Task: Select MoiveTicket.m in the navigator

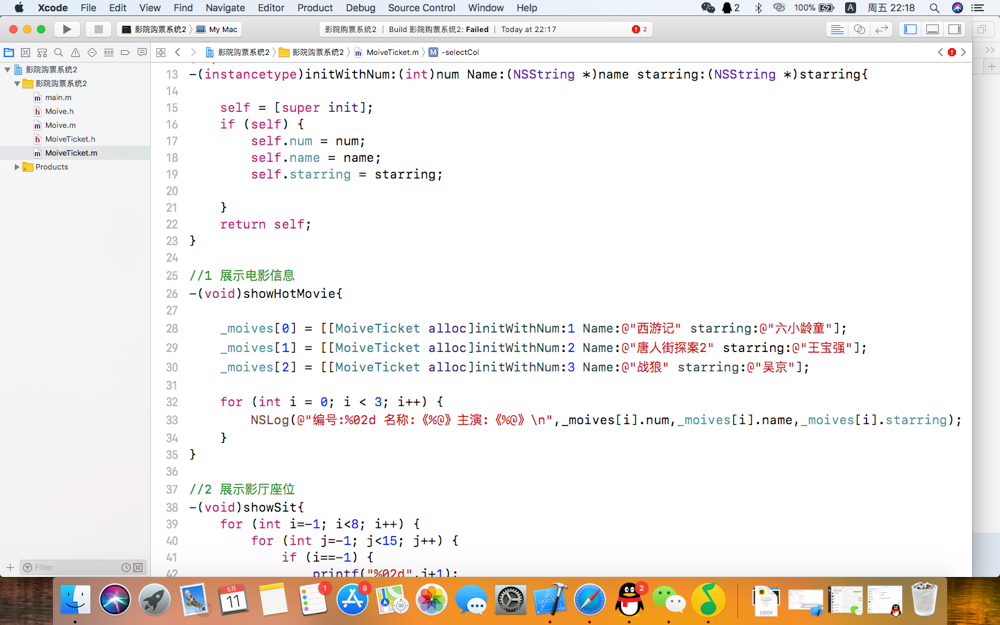Action: 71,153
